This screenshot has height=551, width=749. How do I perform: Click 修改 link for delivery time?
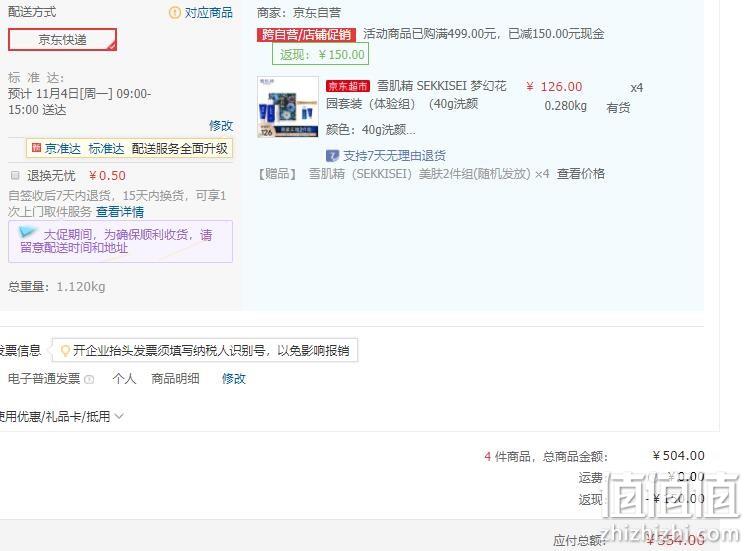click(x=221, y=126)
